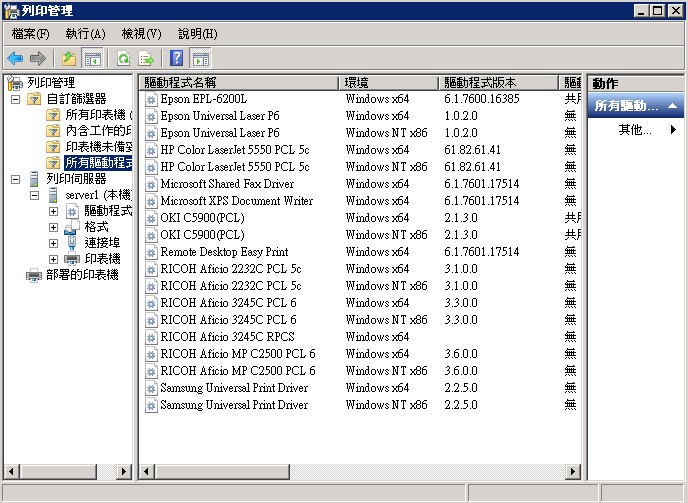Viewport: 688px width, 503px height.
Task: Collapse the 自訂篩選器 tree node
Action: click(x=15, y=99)
